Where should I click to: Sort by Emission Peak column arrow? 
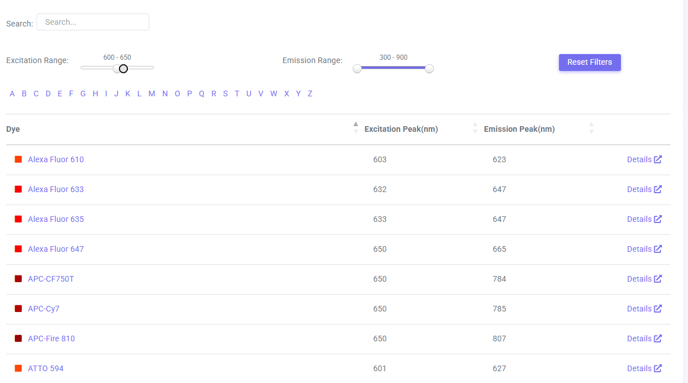tap(591, 128)
